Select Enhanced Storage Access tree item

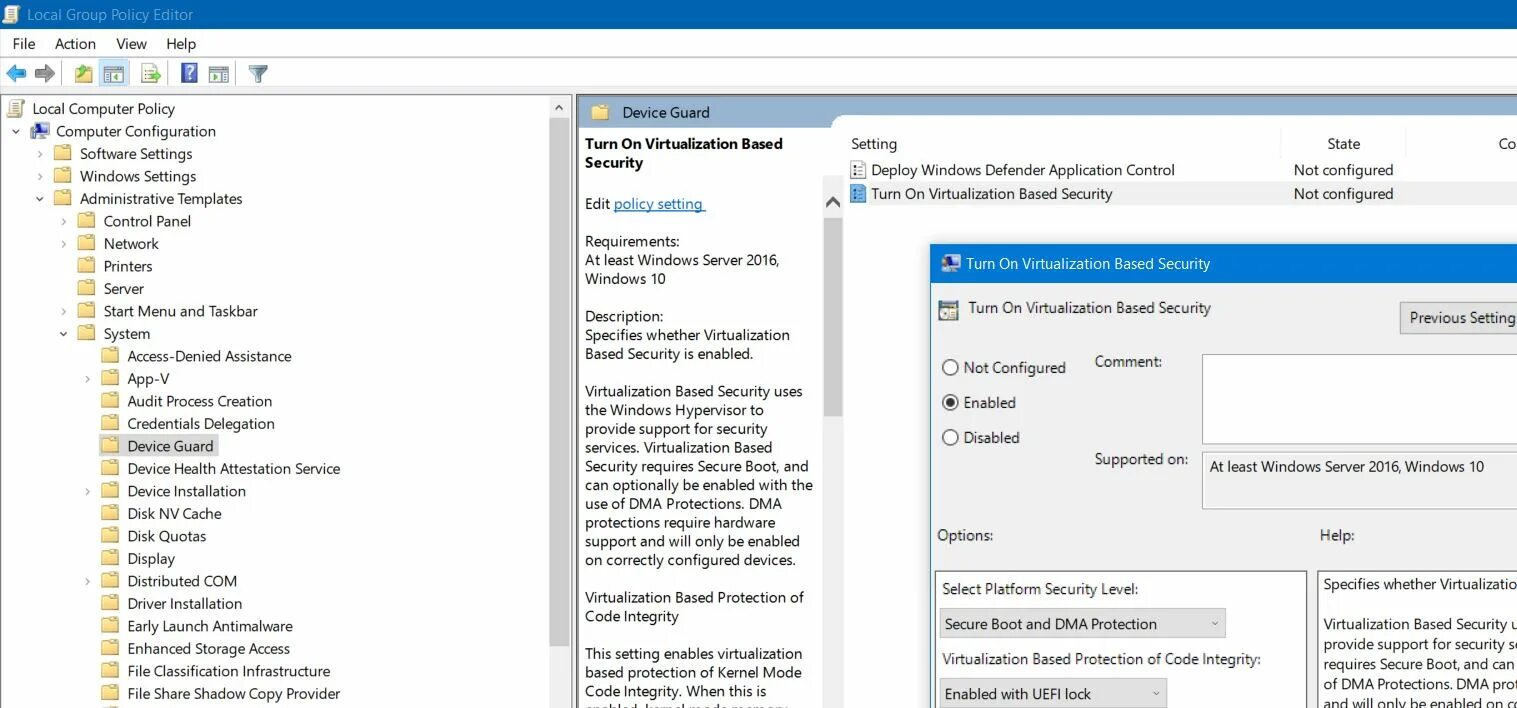208,648
